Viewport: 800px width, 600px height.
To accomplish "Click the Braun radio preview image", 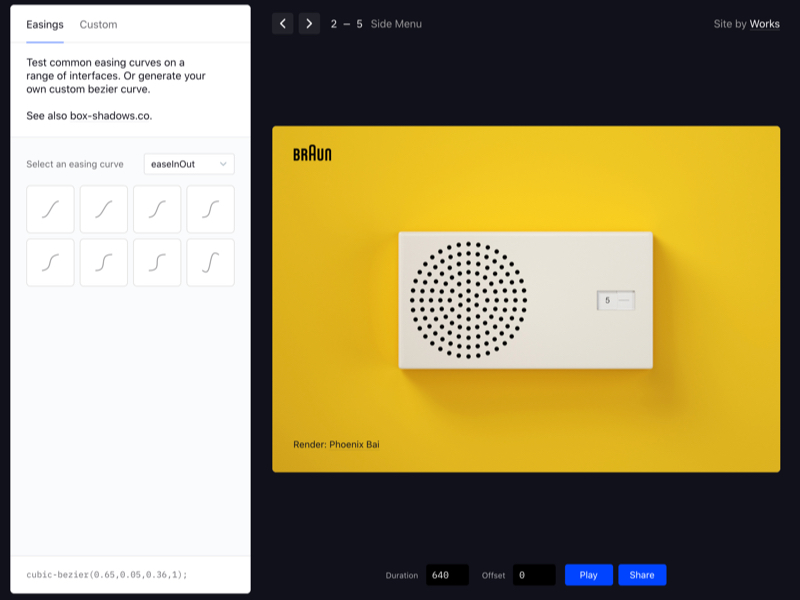I will pos(526,299).
